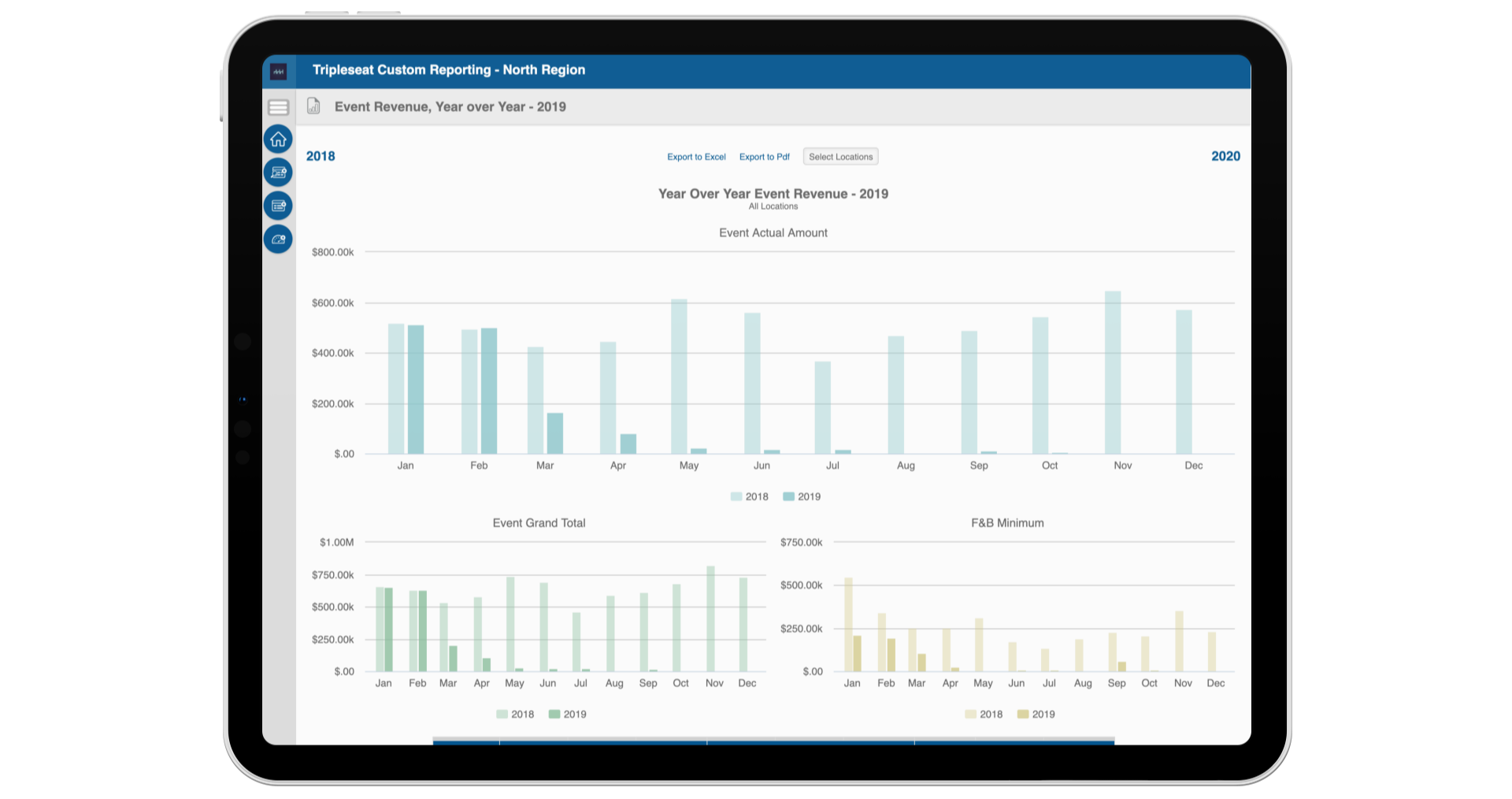Screen dimensions: 1512x799
Task: Click the Export to Excel link
Action: pyautogui.click(x=696, y=157)
